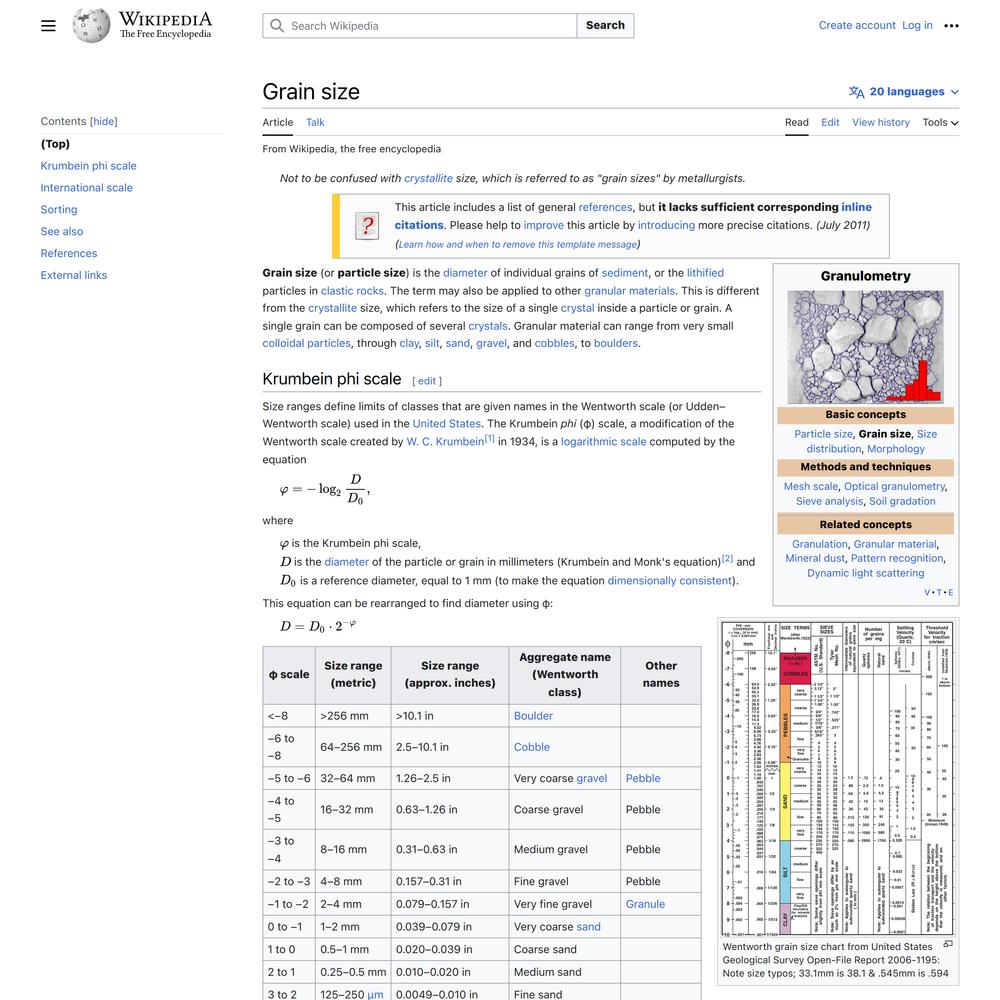
Task: Open Sieve analysis link in infobox
Action: tap(830, 501)
